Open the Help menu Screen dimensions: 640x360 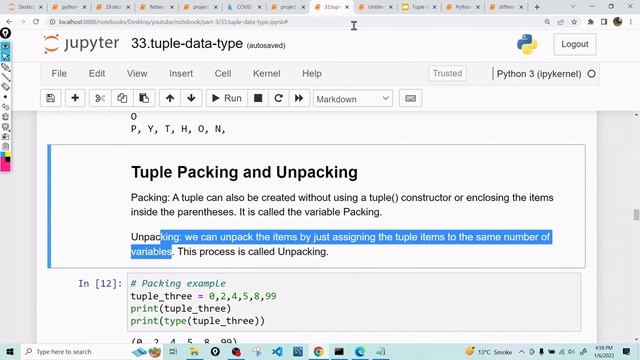[x=312, y=73]
